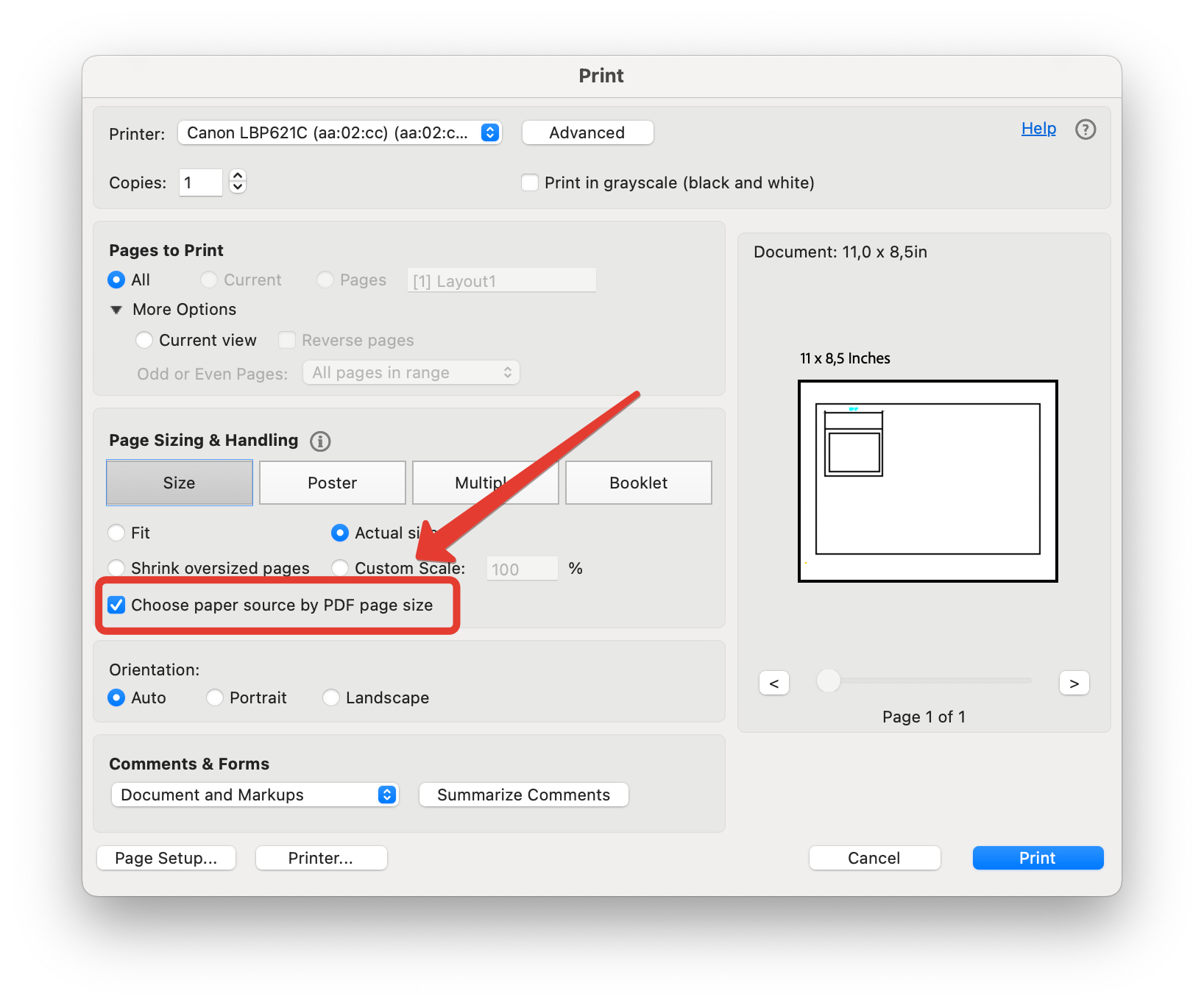Click the next page arrow under the preview
The width and height of the screenshot is (1204, 1005).
(x=1074, y=683)
